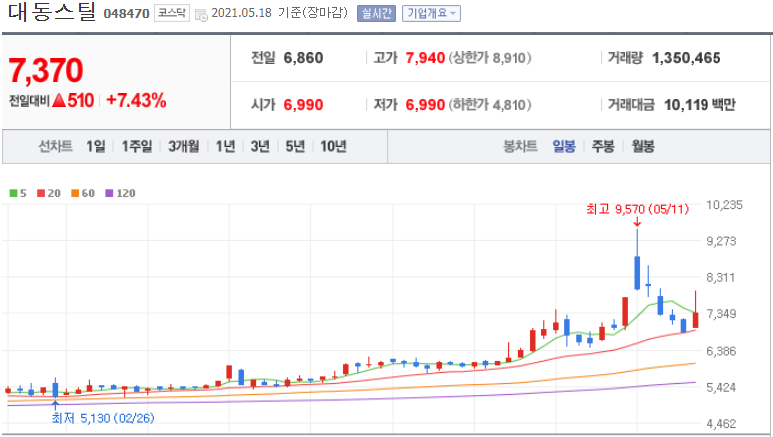Click the 전일 value 6,860
The image size is (773, 437).
point(303,58)
